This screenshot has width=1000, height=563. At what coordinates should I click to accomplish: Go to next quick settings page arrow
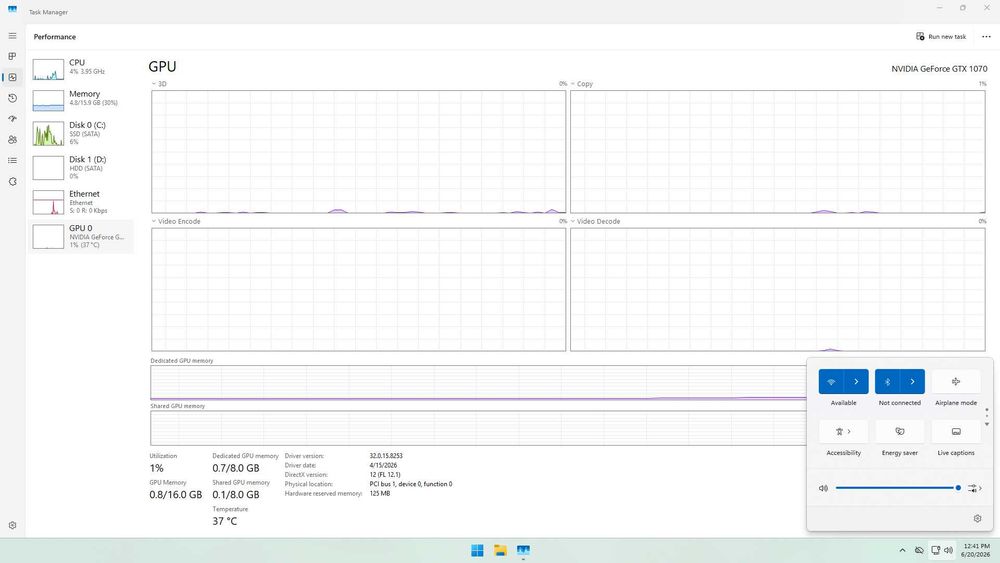point(987,424)
